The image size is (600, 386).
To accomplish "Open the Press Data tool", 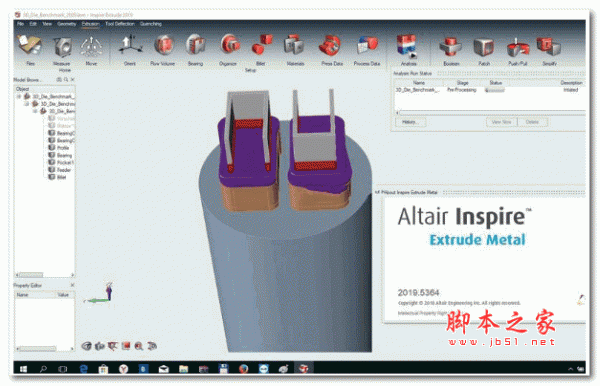I will click(331, 46).
